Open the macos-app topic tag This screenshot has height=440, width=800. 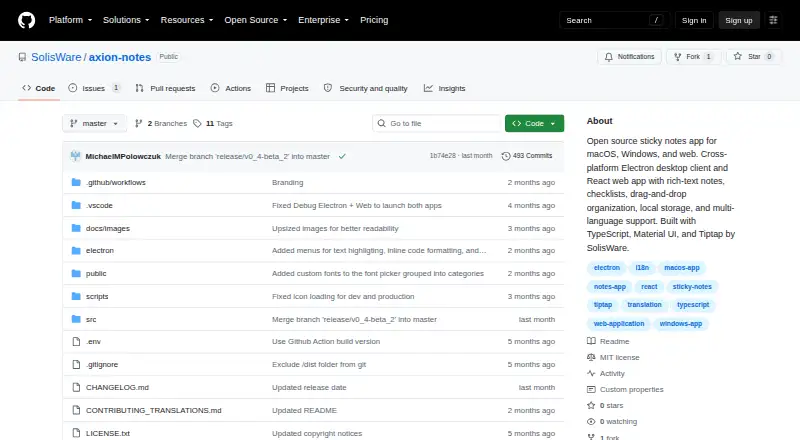coord(682,267)
